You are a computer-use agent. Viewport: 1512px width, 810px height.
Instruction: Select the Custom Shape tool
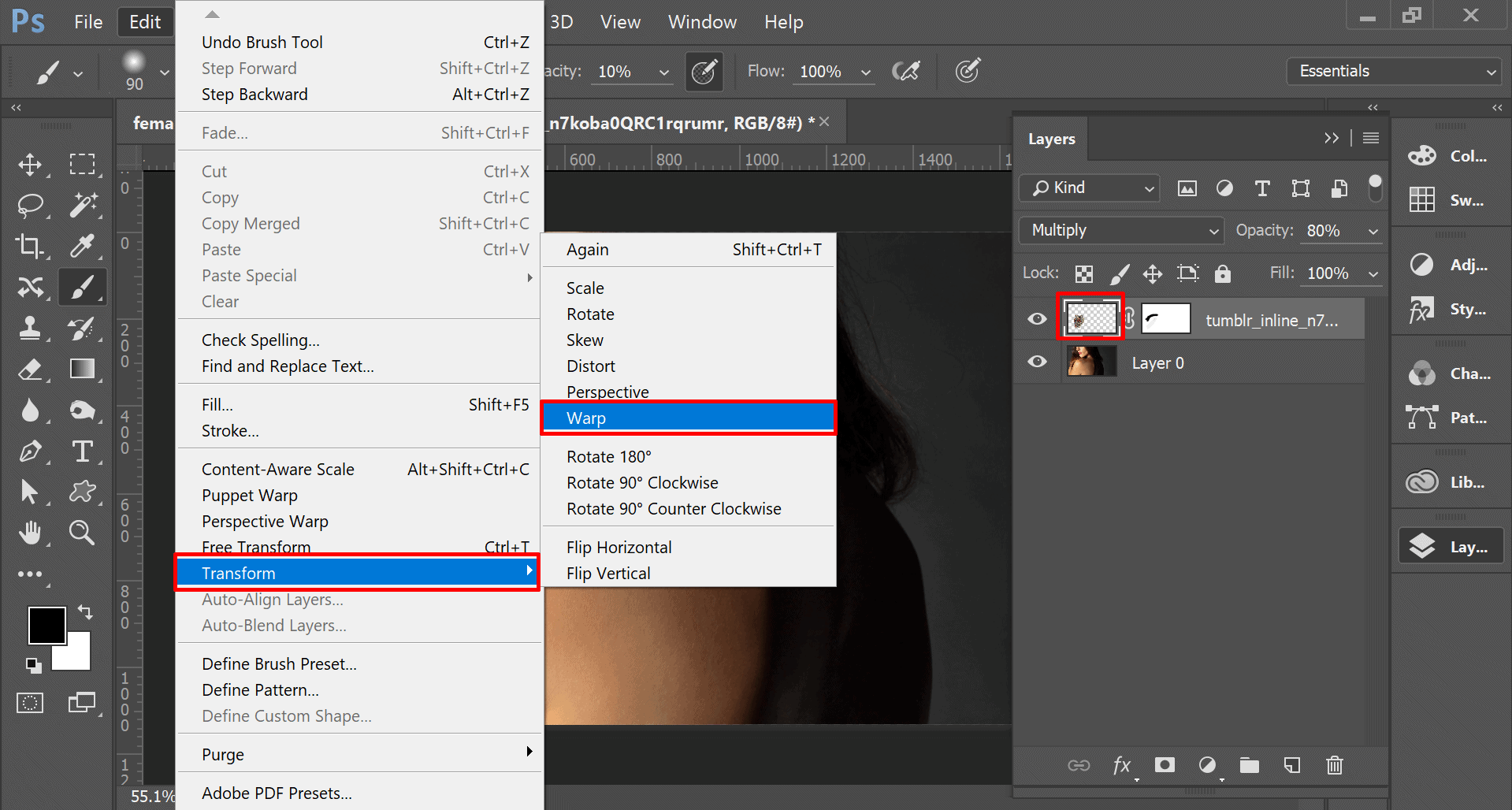pyautogui.click(x=82, y=492)
